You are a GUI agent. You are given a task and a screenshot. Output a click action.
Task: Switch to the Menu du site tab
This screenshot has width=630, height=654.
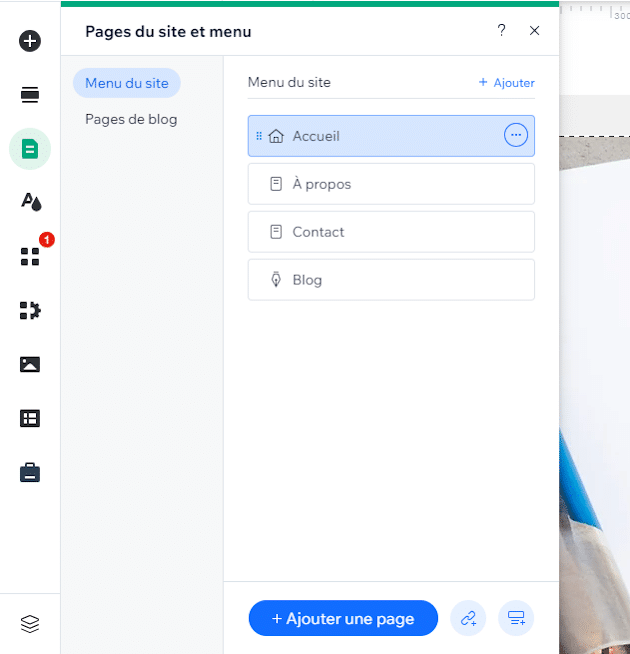pos(126,83)
